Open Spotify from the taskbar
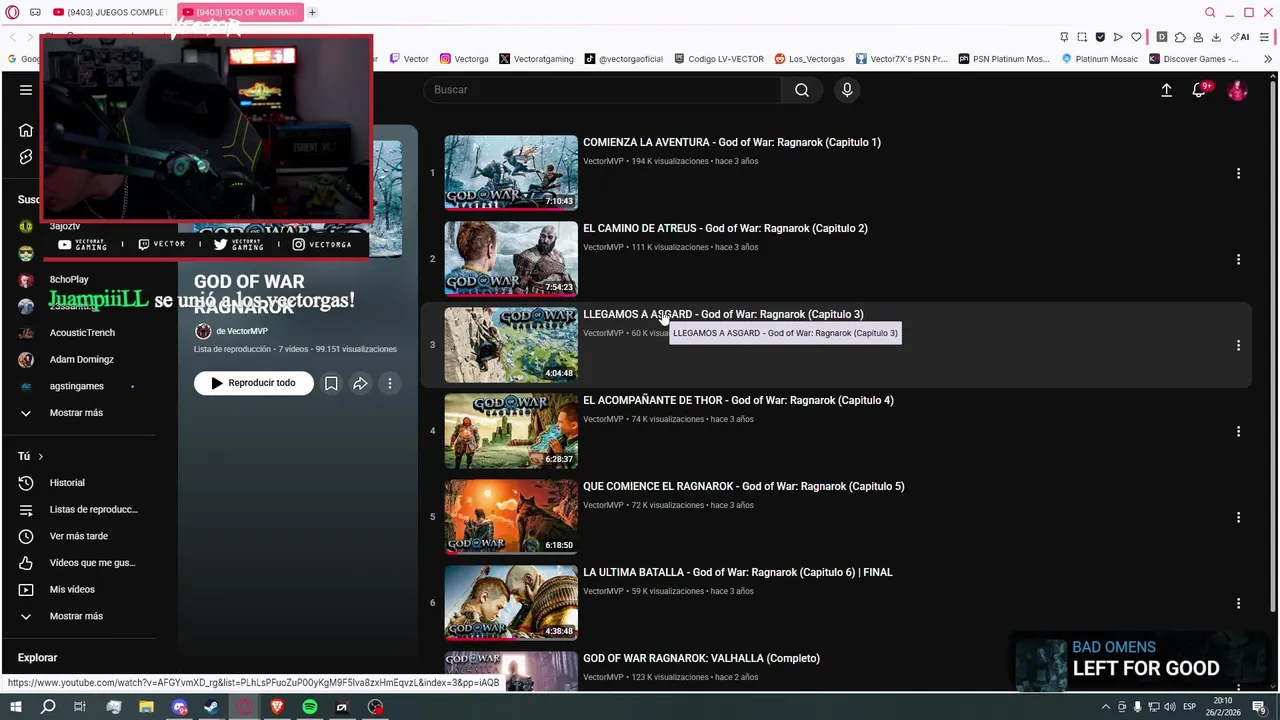Screen dimensions: 1280x720 [309, 707]
